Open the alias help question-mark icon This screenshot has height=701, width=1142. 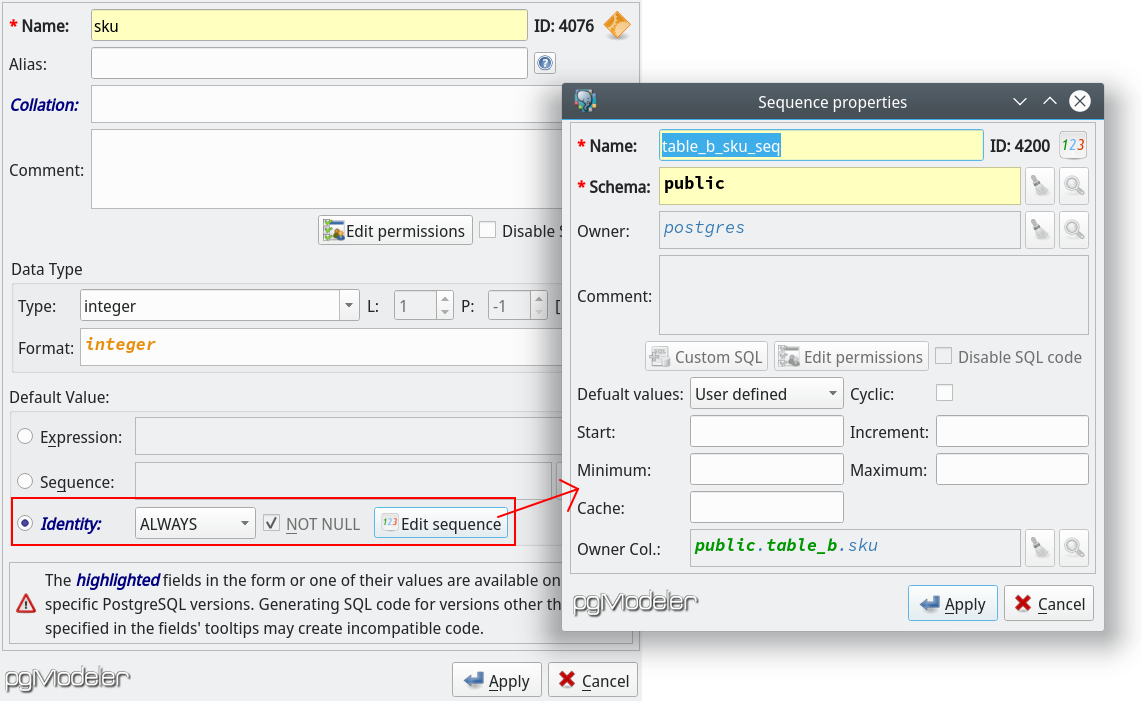[x=545, y=63]
